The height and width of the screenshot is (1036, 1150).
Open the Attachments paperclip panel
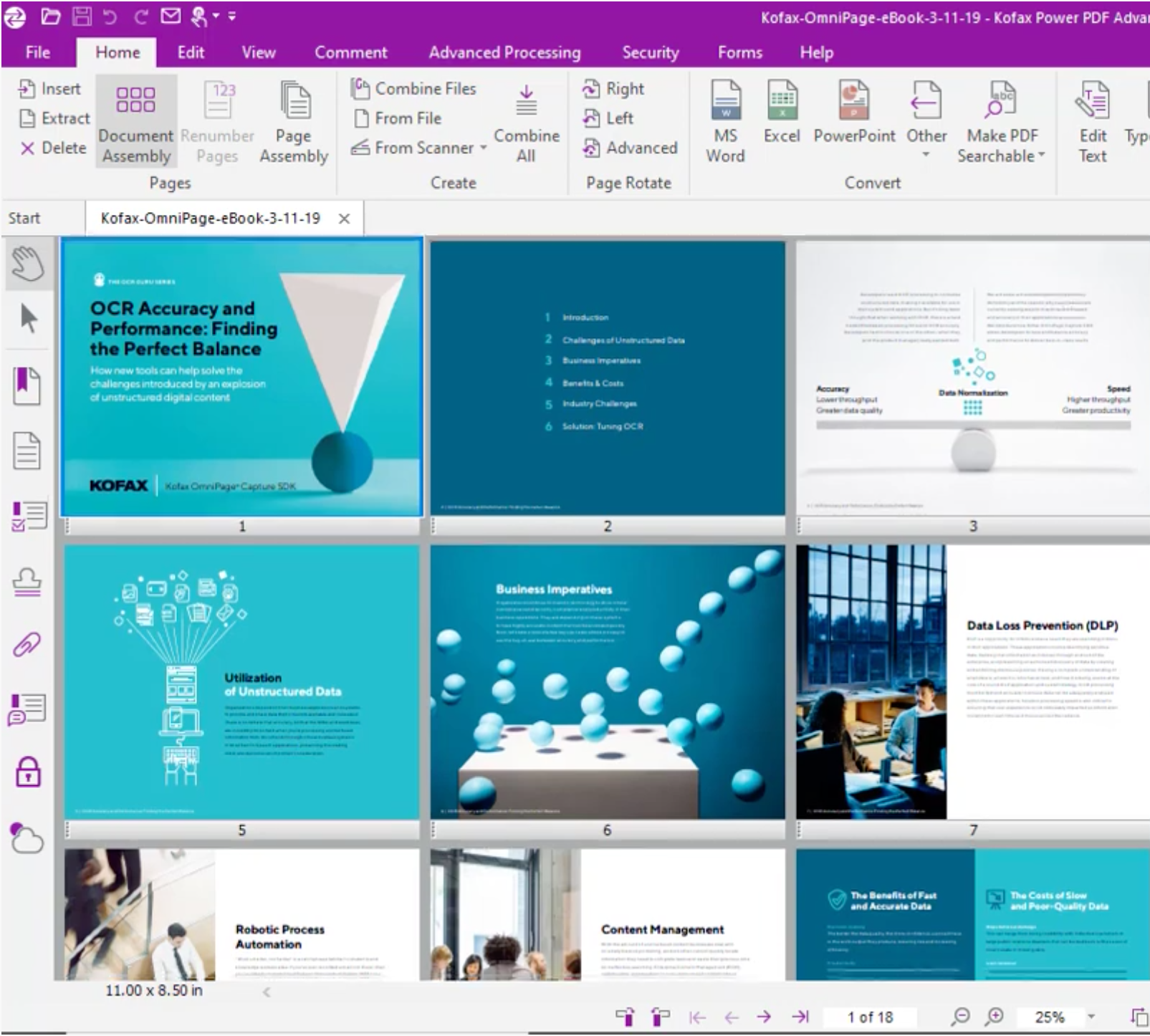(27, 645)
